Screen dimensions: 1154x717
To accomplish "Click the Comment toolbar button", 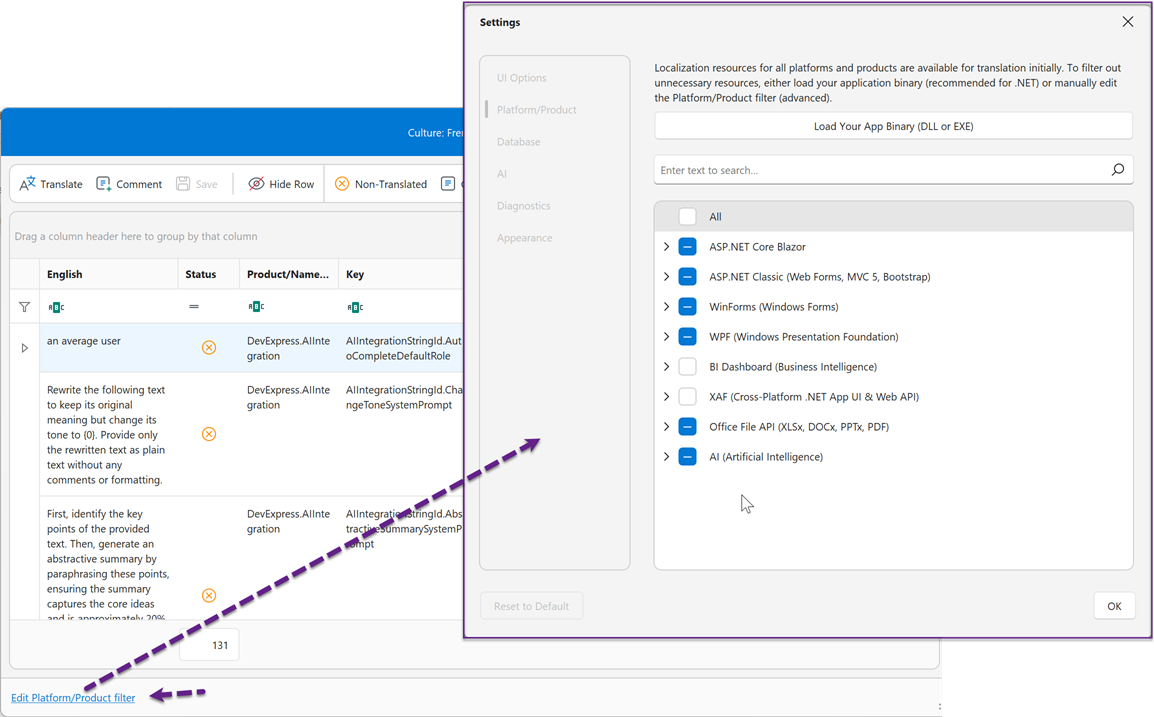I will pyautogui.click(x=129, y=184).
